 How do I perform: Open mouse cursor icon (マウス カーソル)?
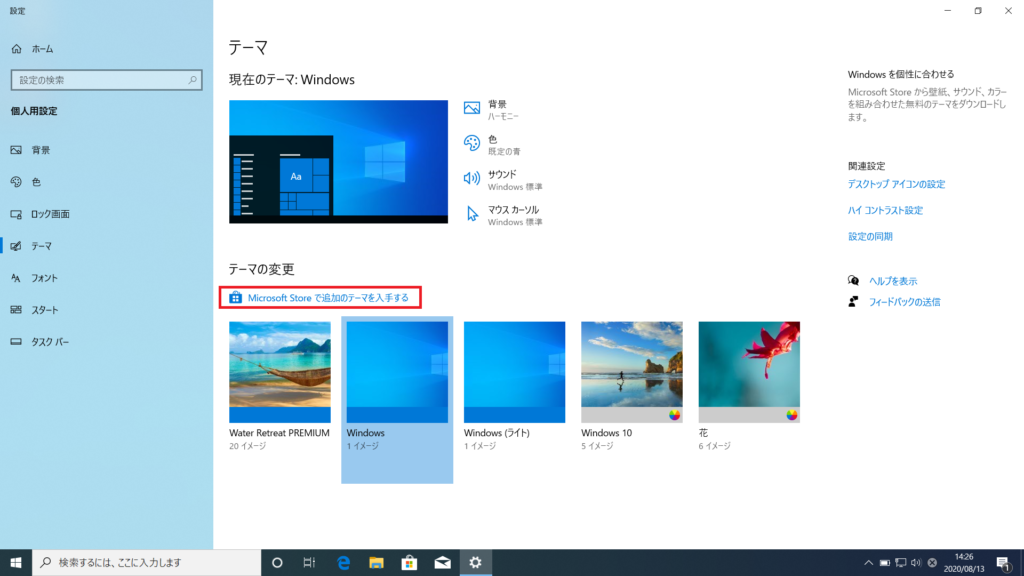coord(472,214)
